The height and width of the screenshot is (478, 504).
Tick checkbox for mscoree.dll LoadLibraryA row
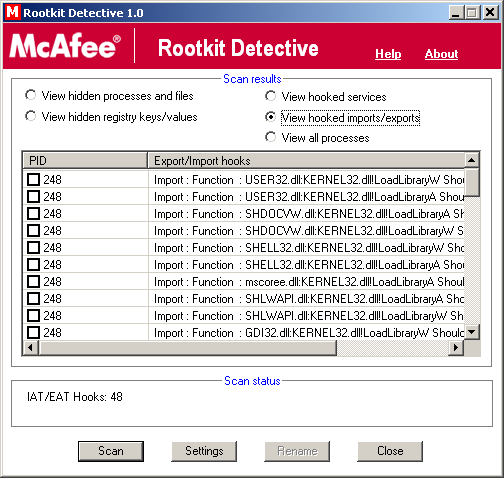point(33,281)
